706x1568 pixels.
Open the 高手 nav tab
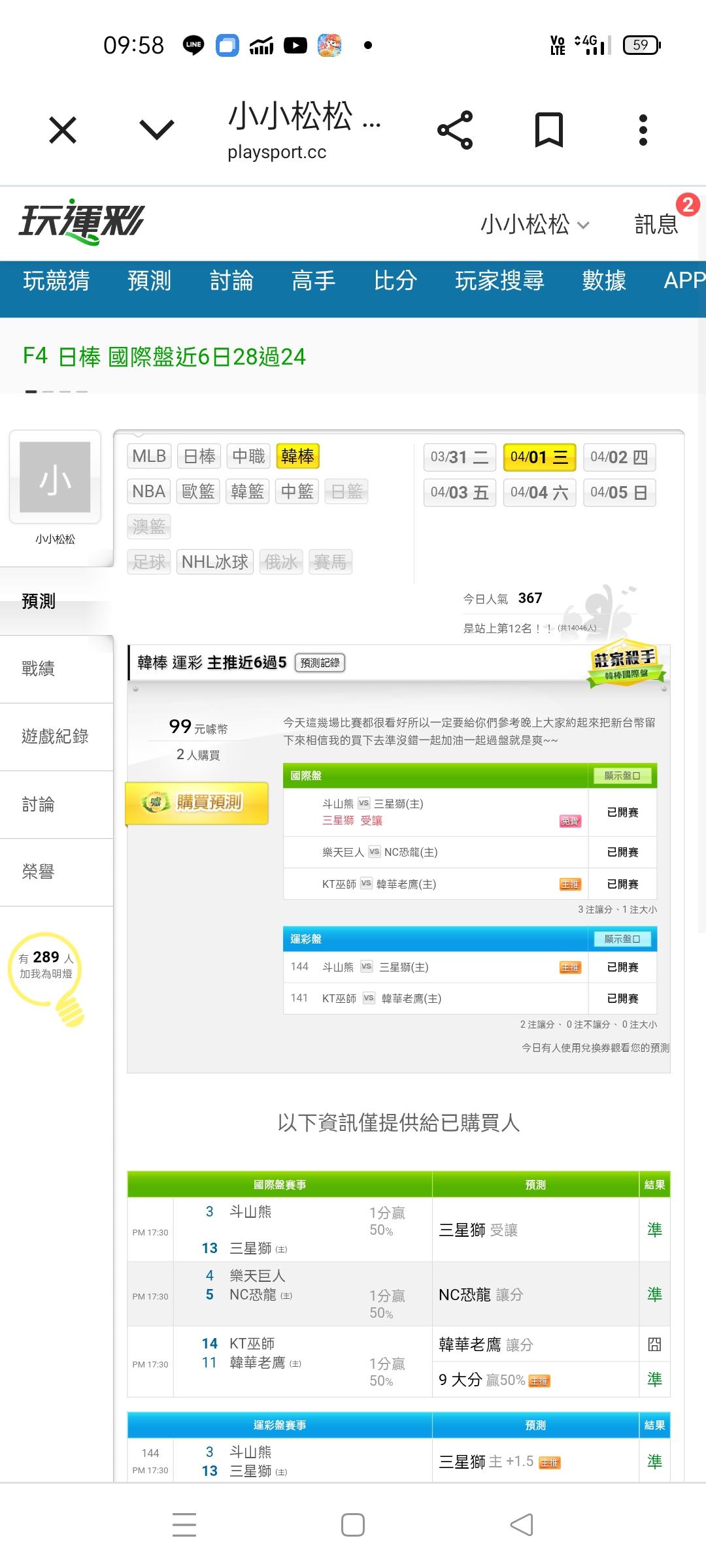tap(313, 280)
